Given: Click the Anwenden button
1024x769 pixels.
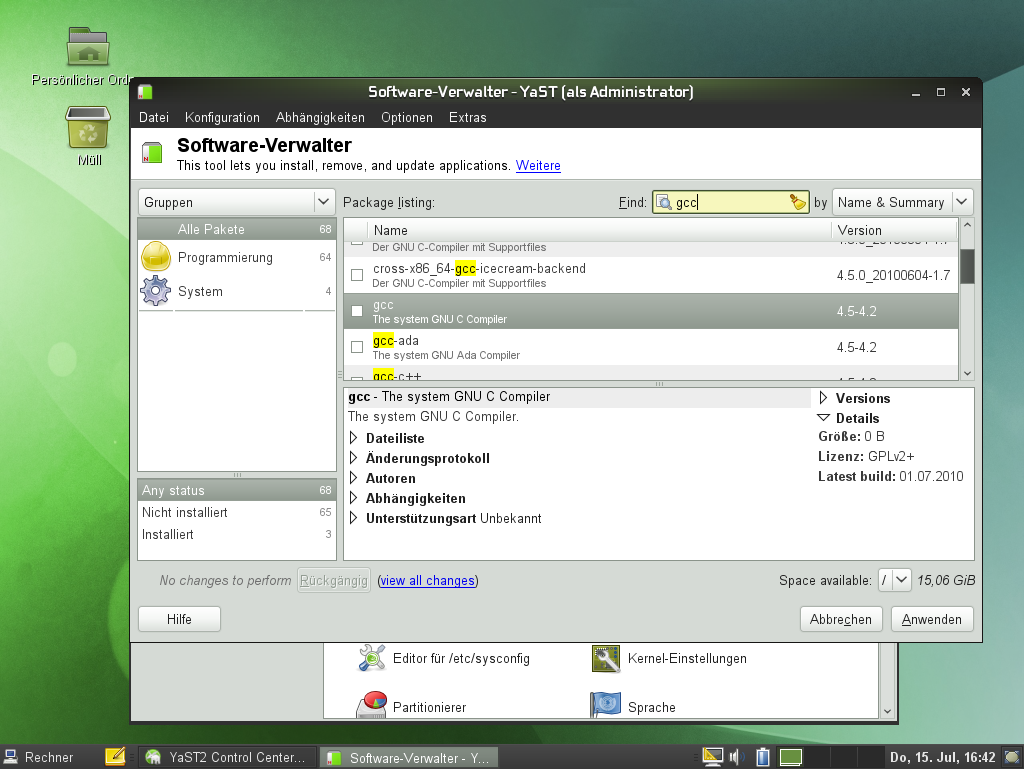Looking at the screenshot, I should click(x=932, y=619).
